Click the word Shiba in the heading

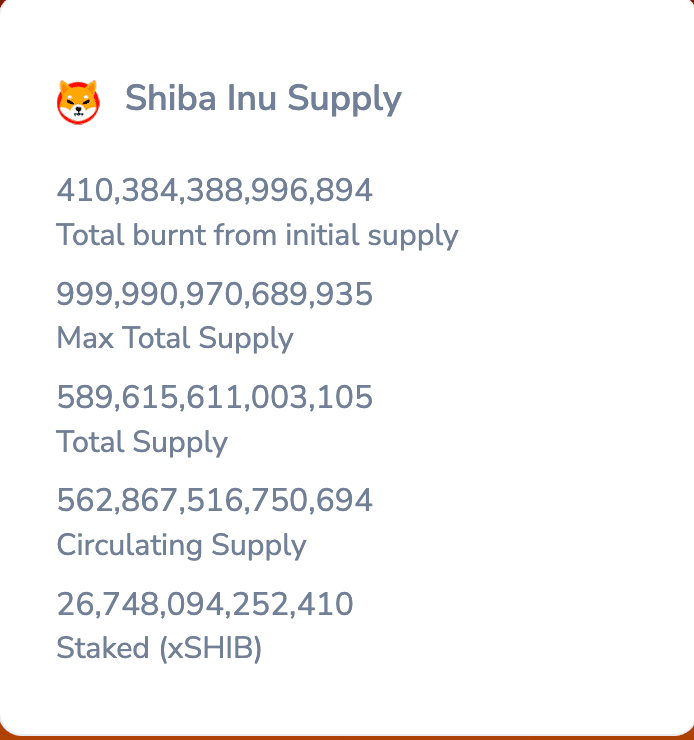170,98
